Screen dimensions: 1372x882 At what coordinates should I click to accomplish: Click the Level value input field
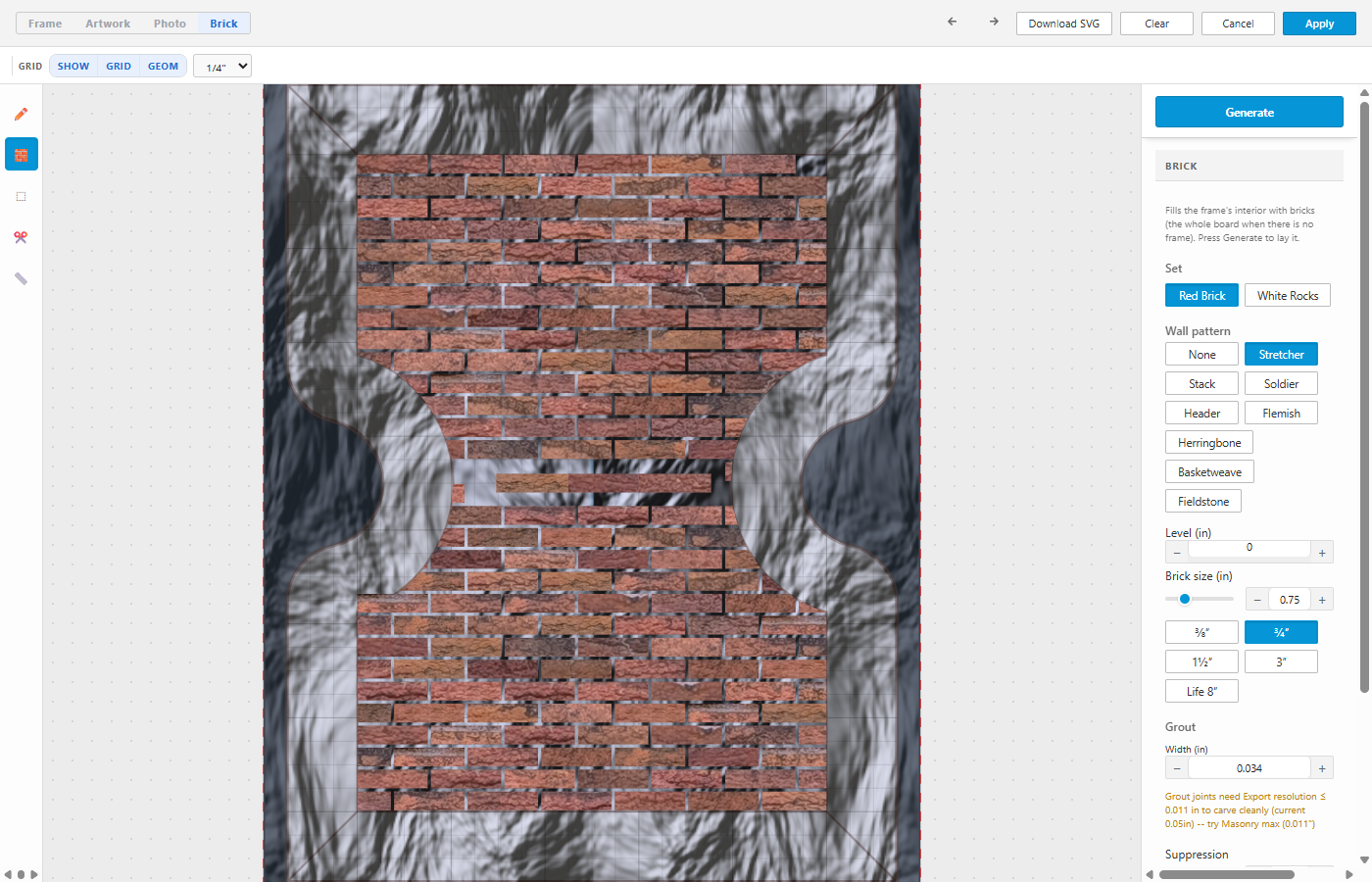click(1249, 549)
